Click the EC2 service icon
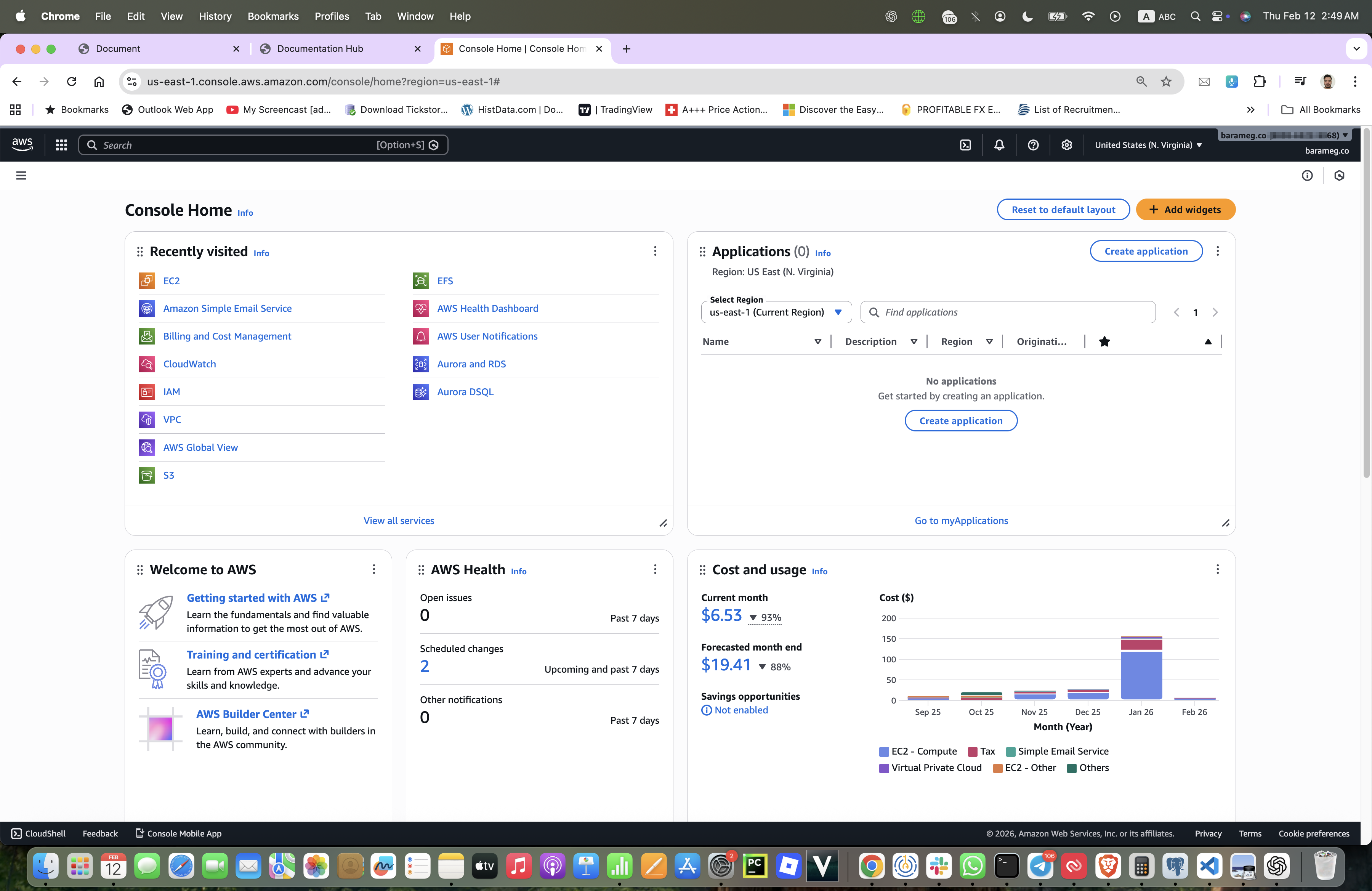Image resolution: width=1372 pixels, height=891 pixels. 147,280
